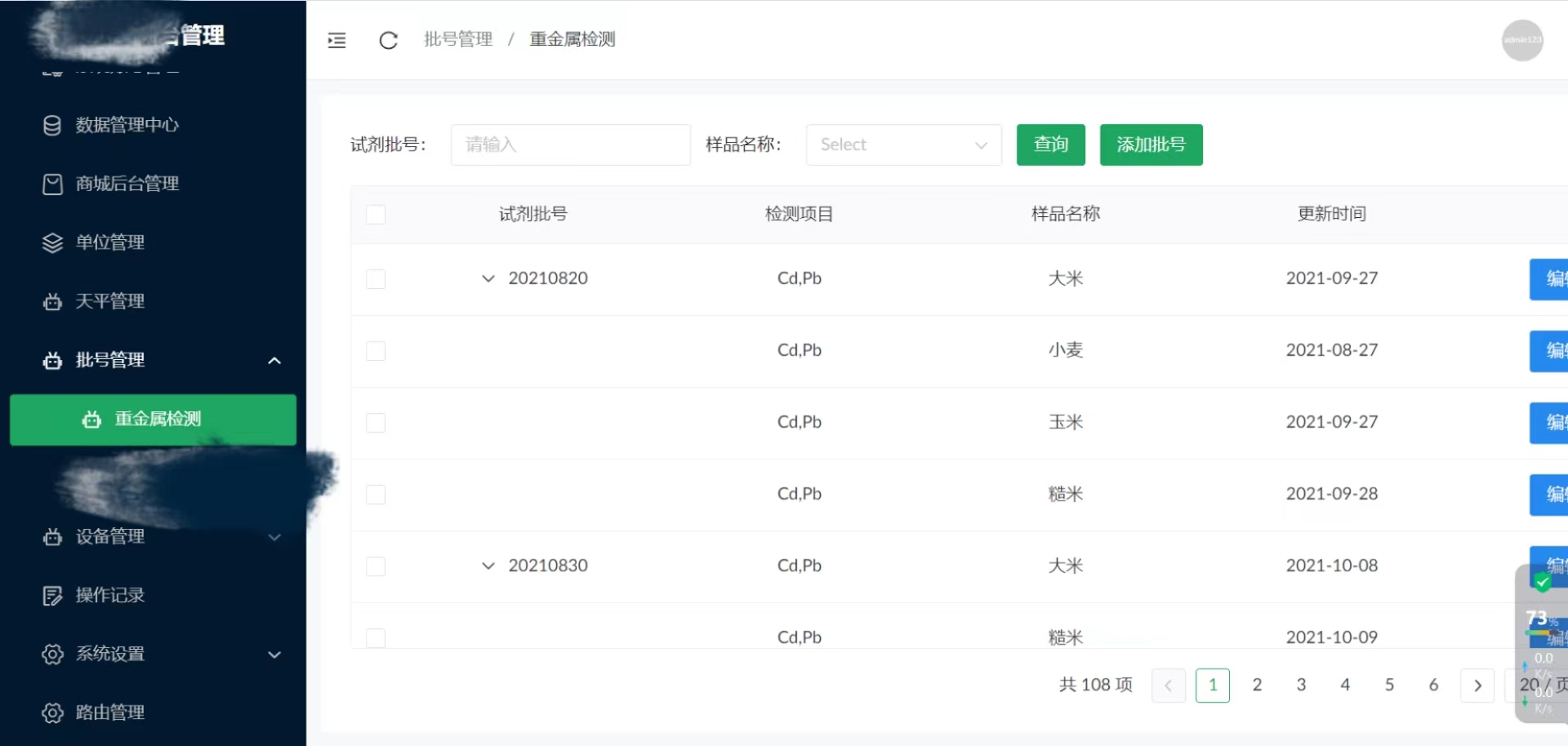
Task: Click the 检测项目 column header
Action: [x=800, y=214]
